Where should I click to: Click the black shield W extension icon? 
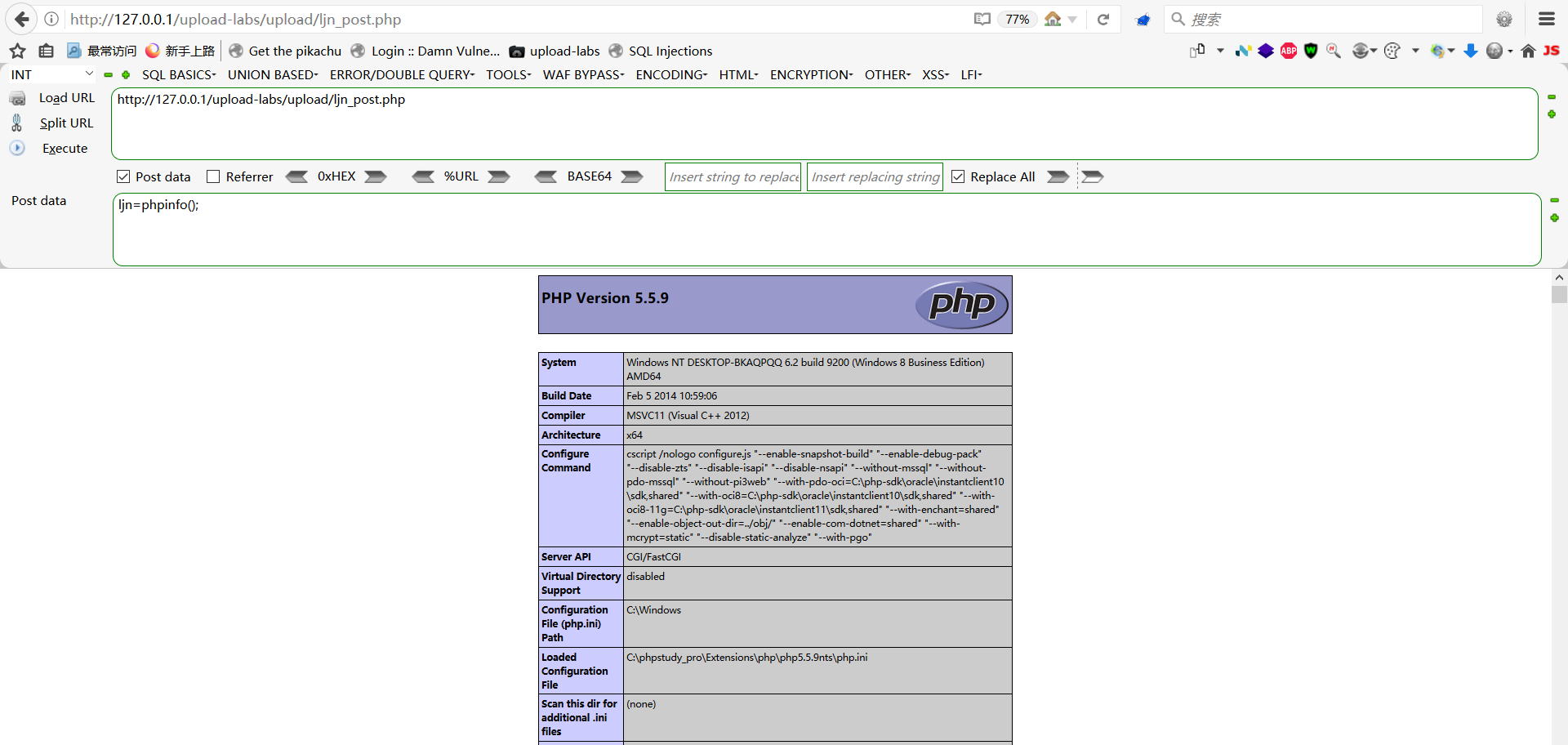[1312, 51]
